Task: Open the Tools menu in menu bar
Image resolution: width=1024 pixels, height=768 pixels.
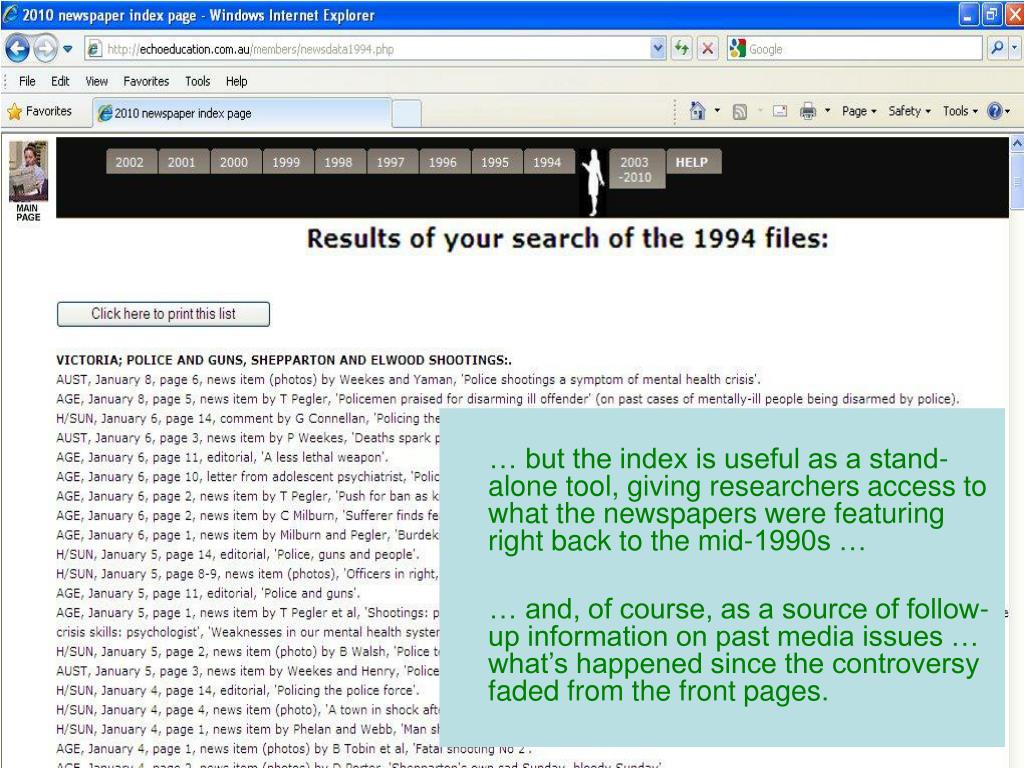Action: pyautogui.click(x=197, y=82)
